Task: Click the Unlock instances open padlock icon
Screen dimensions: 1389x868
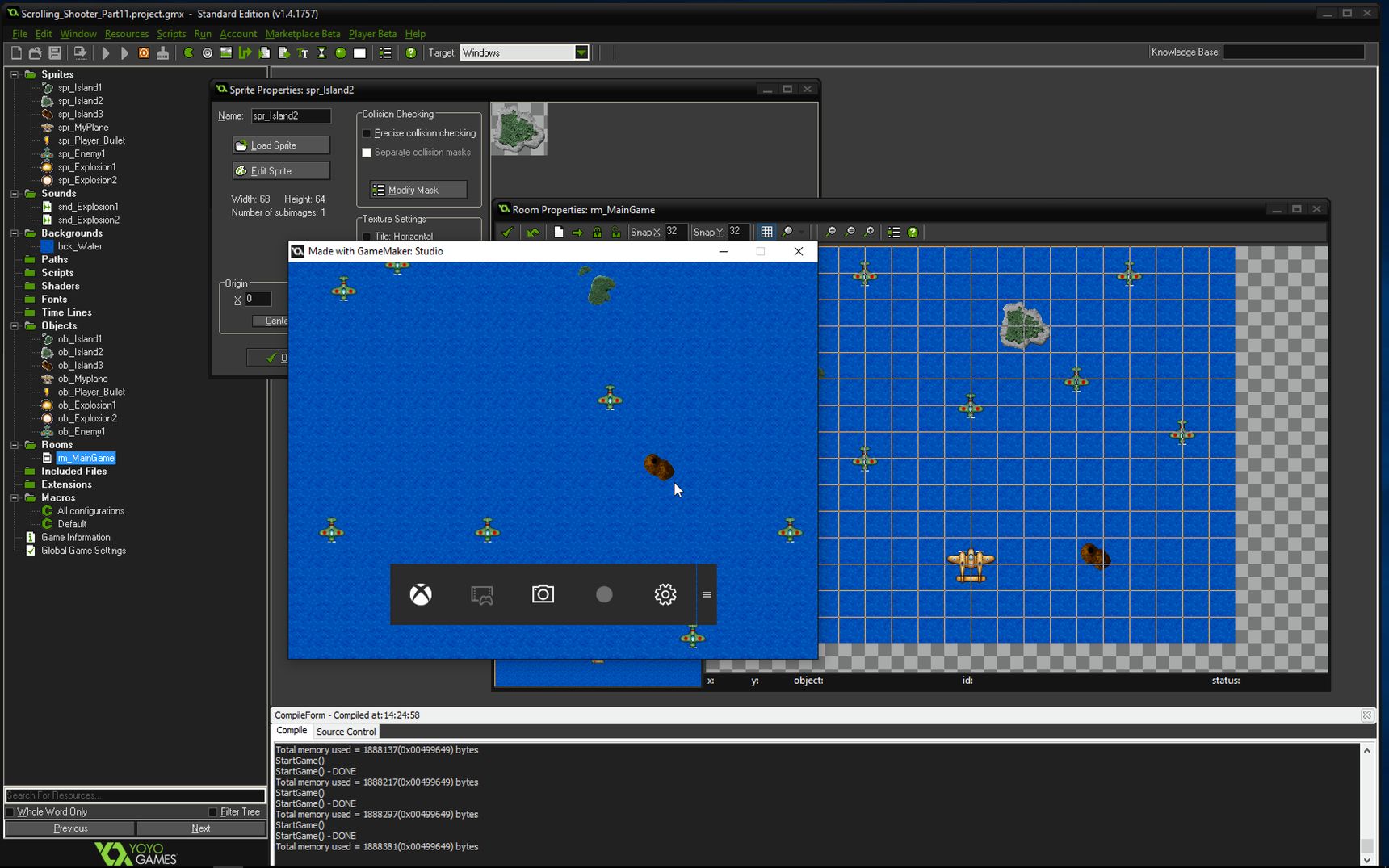Action: (616, 233)
